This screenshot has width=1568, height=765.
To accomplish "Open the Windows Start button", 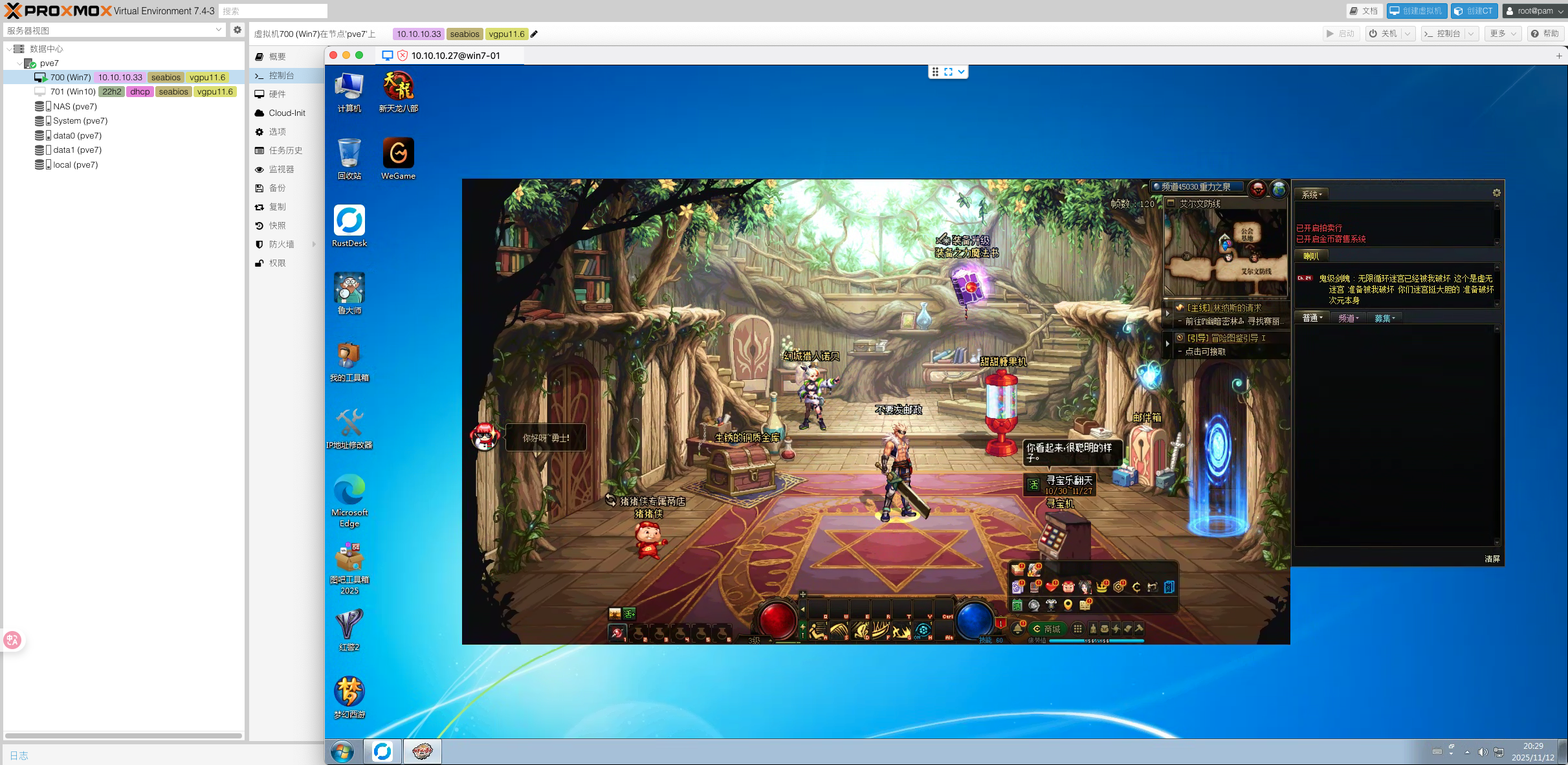I will point(342,751).
